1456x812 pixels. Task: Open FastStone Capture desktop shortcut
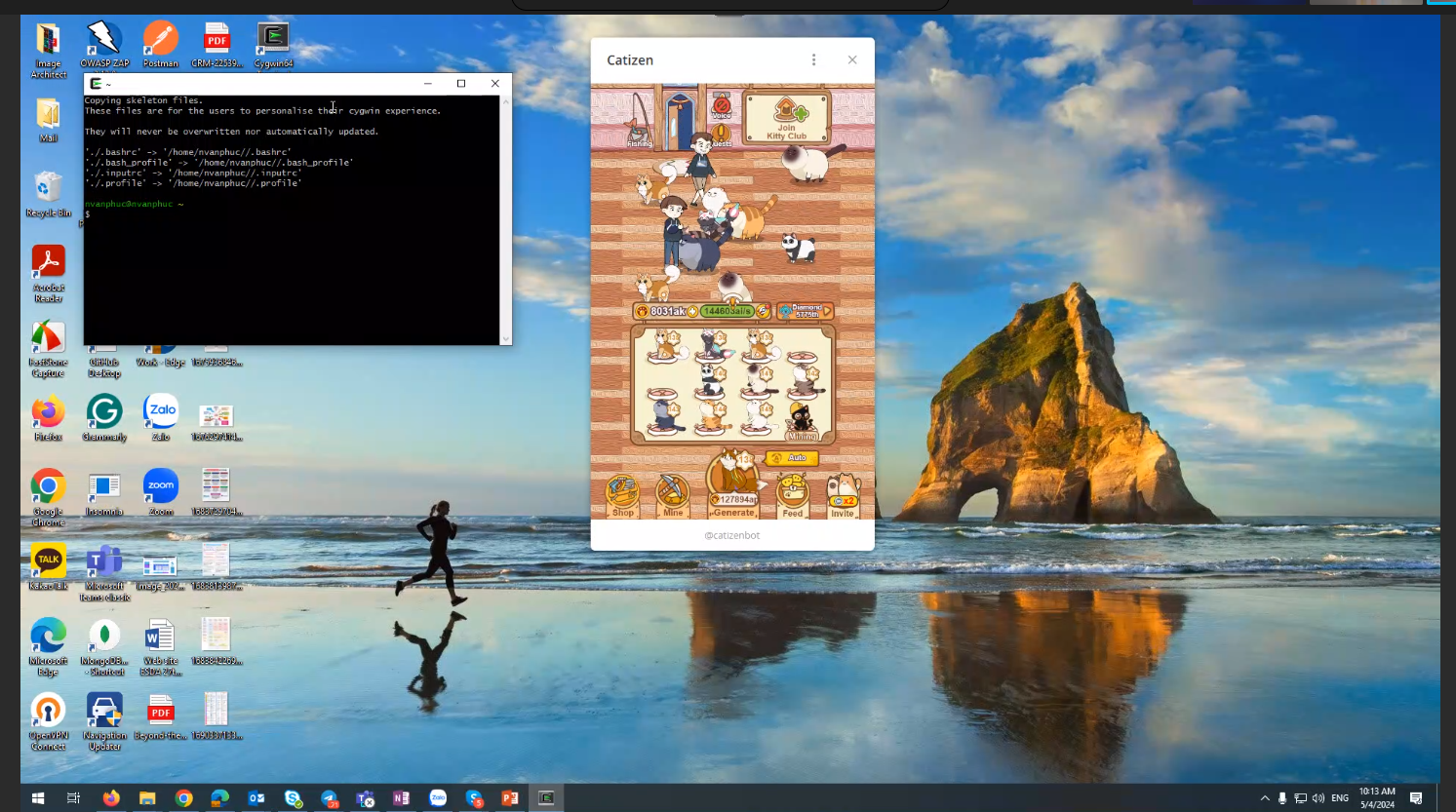48,349
